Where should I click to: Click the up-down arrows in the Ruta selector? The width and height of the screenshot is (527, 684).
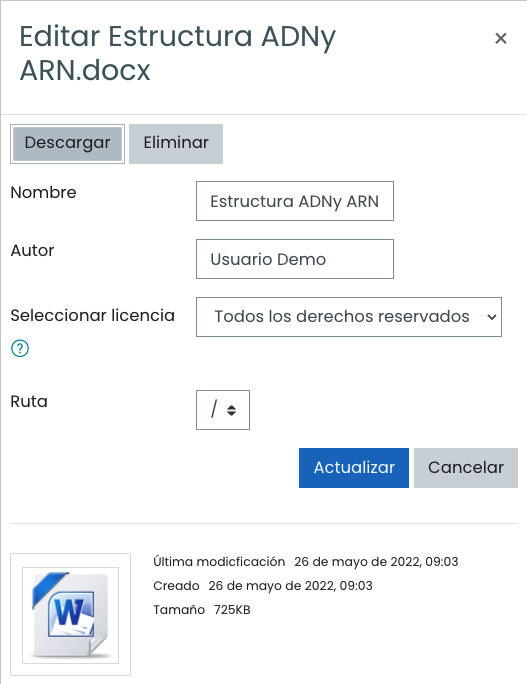[x=231, y=410]
